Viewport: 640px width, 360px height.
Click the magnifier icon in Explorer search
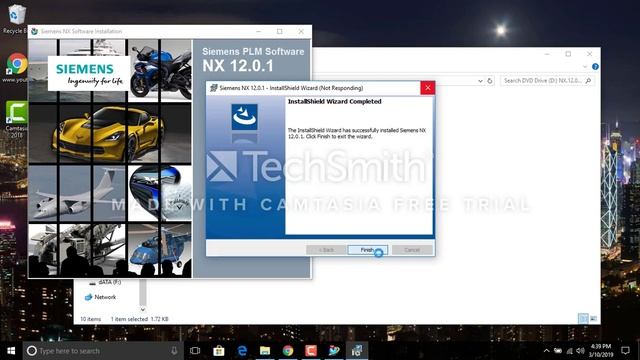588,81
